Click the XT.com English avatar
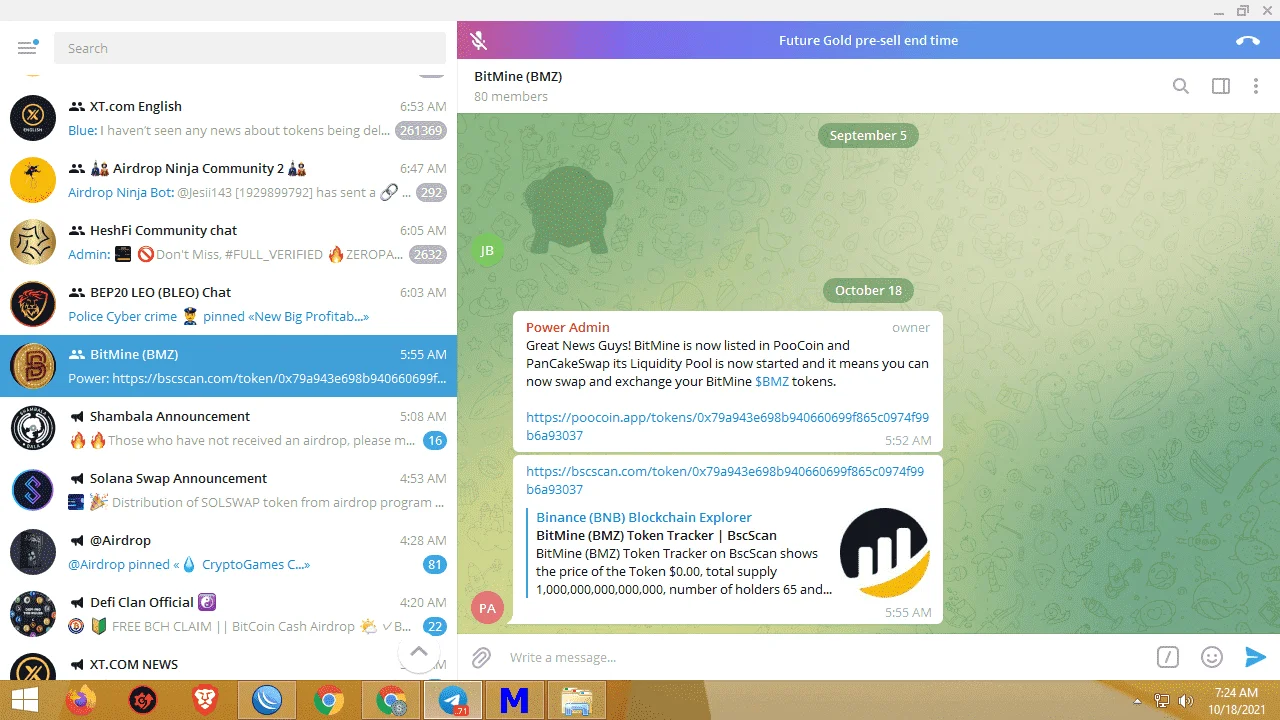This screenshot has height=720, width=1280. [33, 118]
